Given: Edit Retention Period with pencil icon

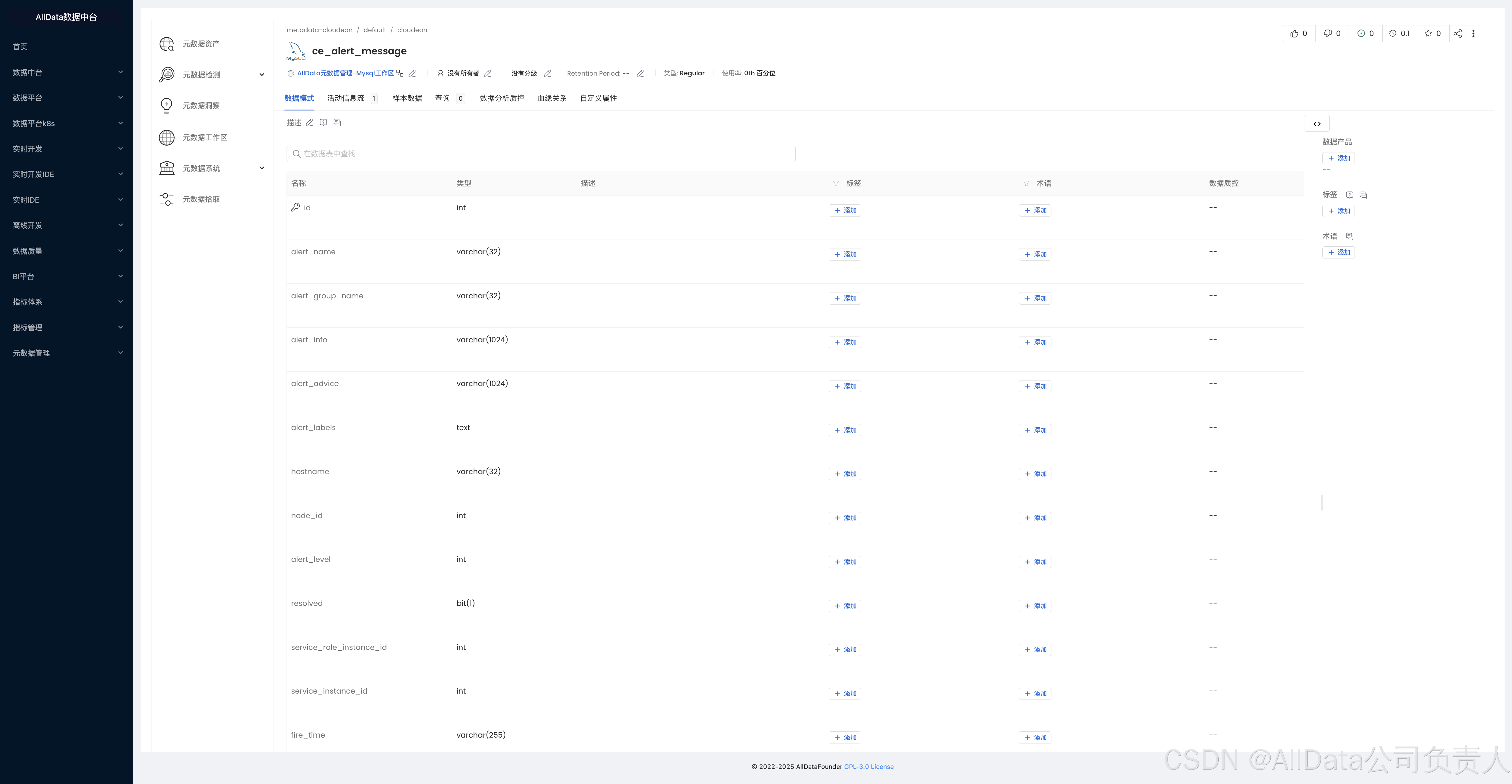Looking at the screenshot, I should (x=640, y=73).
